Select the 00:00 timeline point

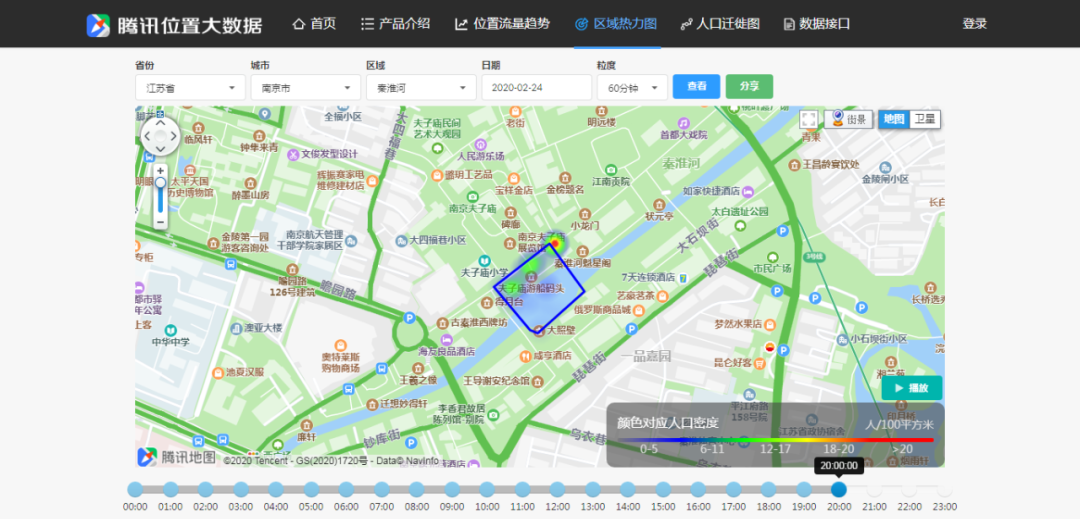coord(135,489)
